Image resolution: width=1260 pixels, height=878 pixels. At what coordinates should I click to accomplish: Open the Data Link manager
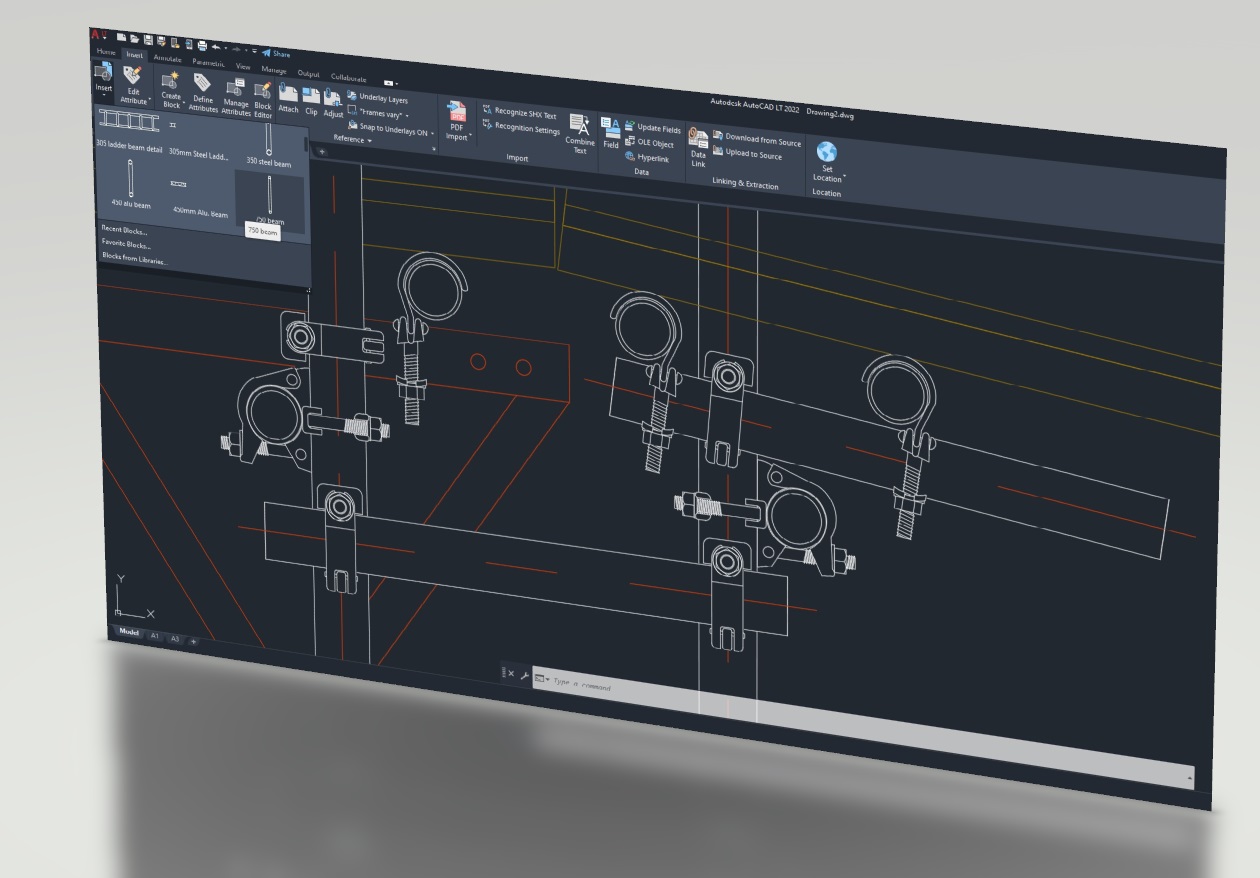[x=698, y=148]
